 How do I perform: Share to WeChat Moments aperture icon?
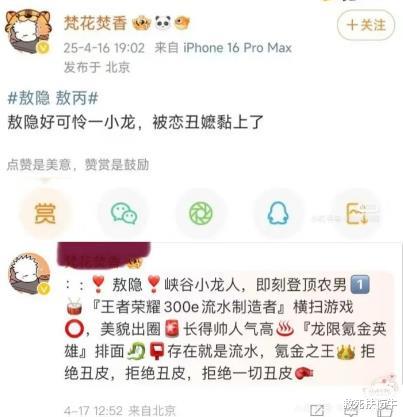(x=201, y=214)
